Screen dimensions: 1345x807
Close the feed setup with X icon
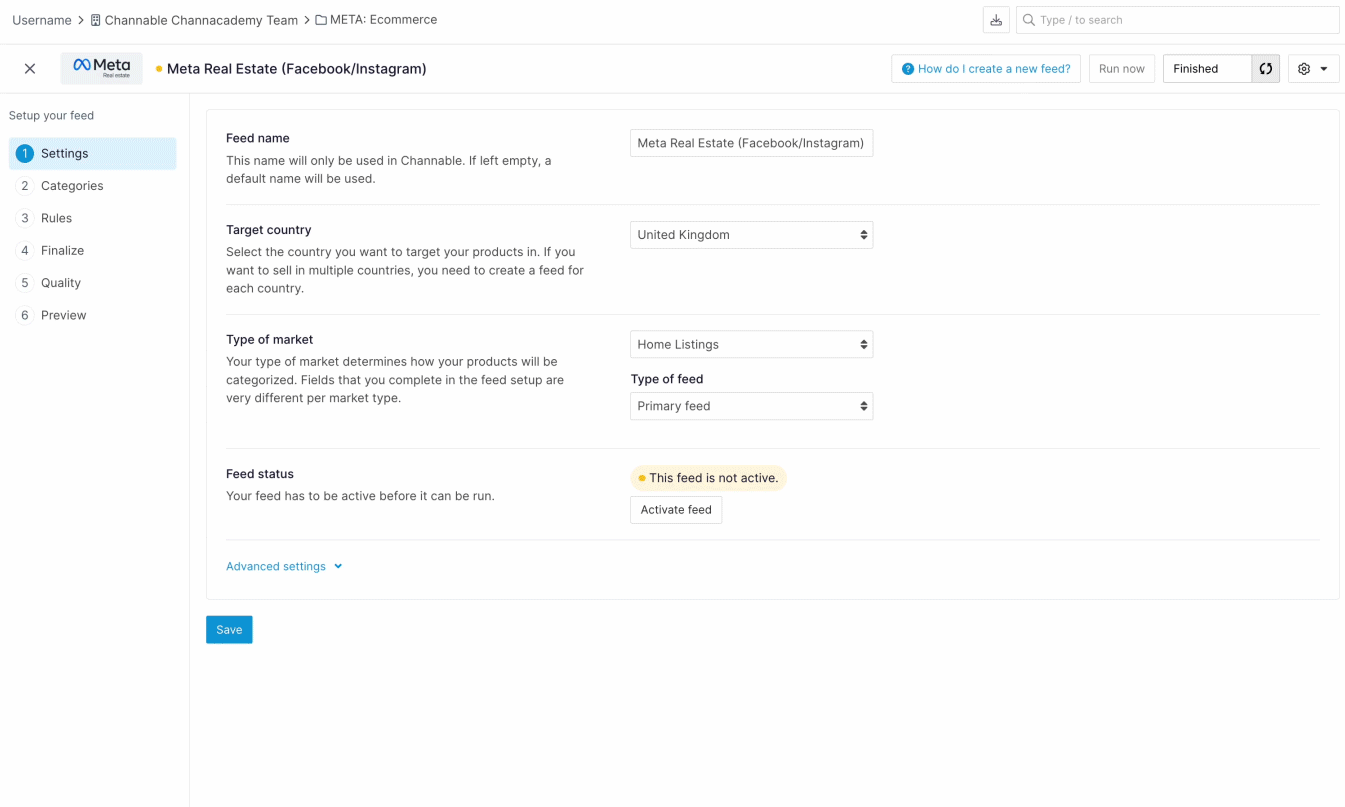pos(30,69)
